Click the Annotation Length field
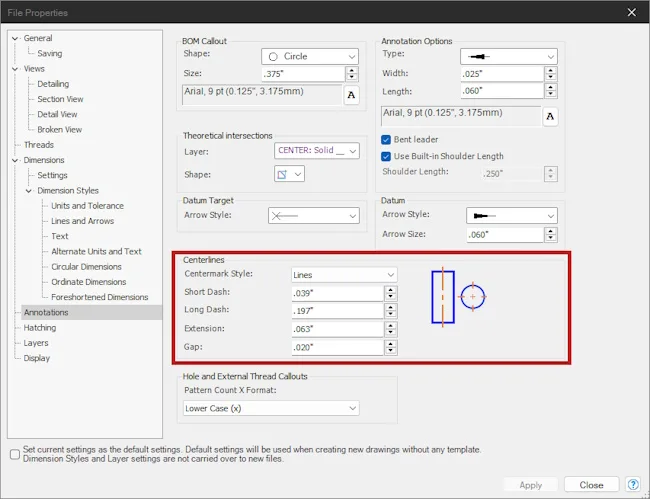The width and height of the screenshot is (650, 499). pyautogui.click(x=502, y=91)
